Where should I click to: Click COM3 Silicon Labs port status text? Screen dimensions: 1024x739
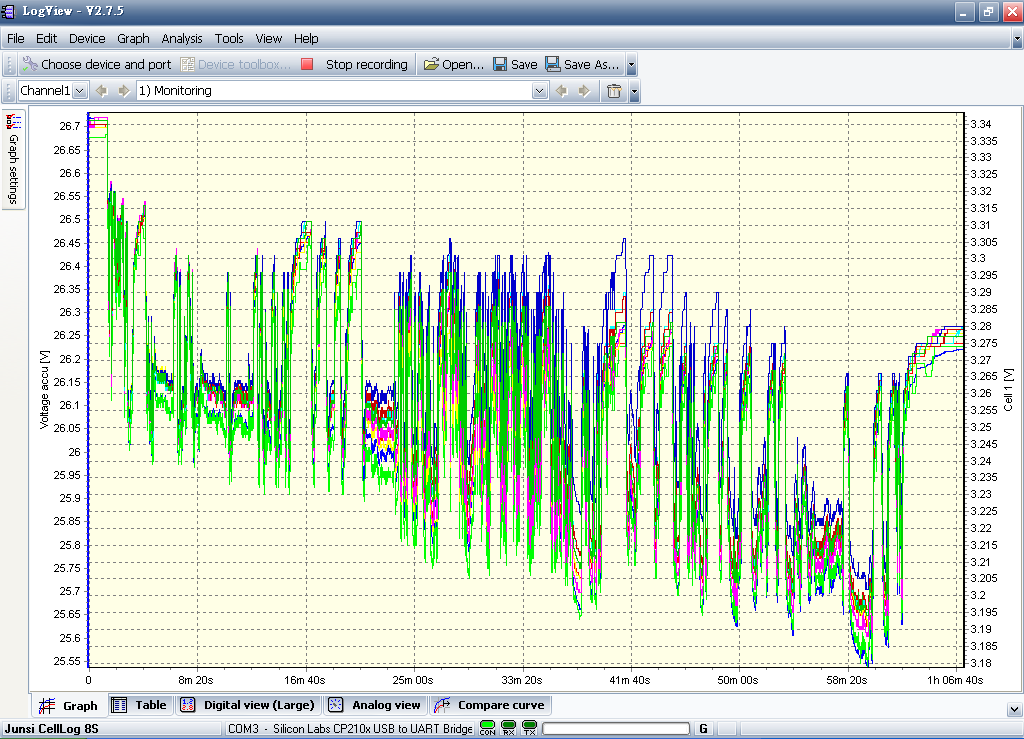tap(350, 729)
